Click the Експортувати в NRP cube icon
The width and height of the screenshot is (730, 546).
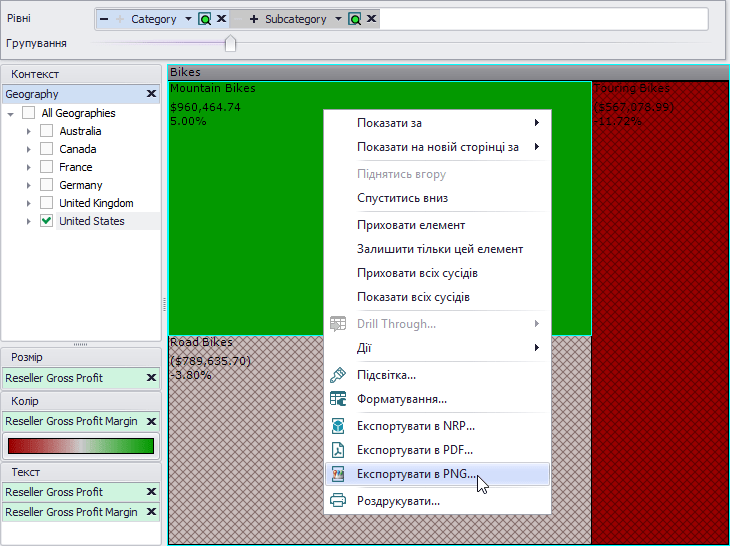coord(338,426)
